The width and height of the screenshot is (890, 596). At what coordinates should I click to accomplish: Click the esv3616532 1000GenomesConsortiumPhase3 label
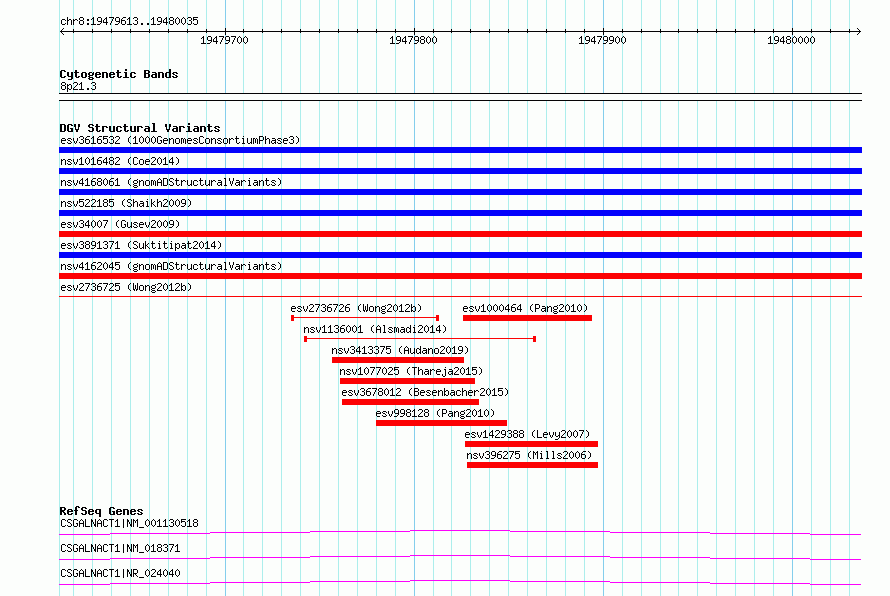(x=180, y=140)
